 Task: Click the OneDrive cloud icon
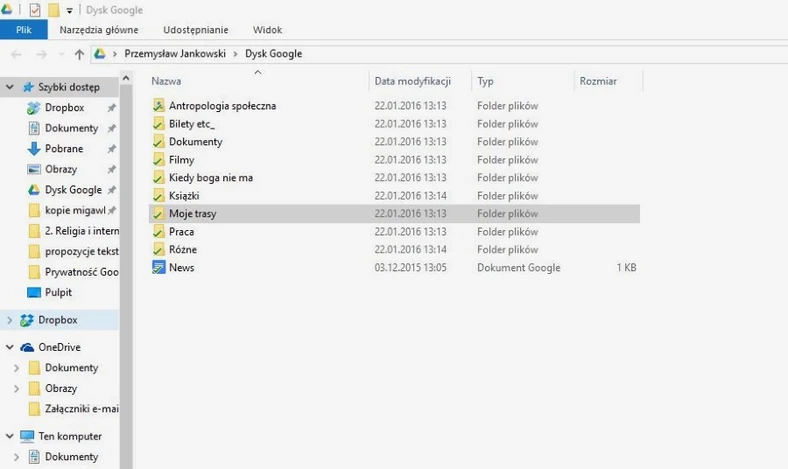pos(27,347)
